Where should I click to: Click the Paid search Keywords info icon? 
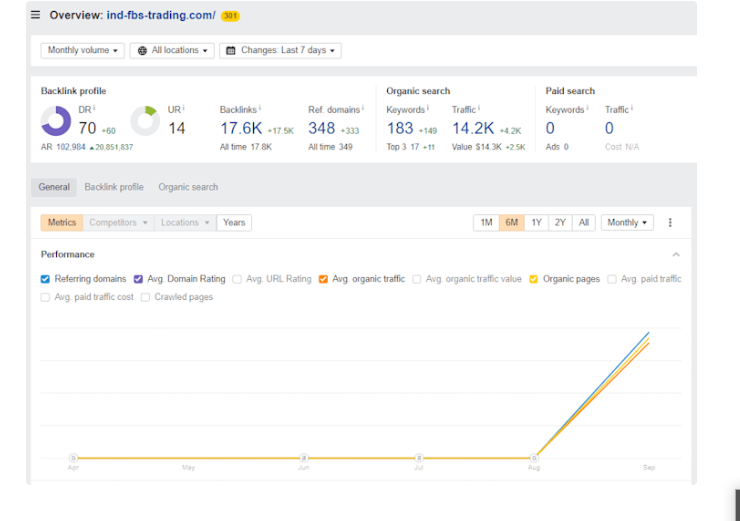click(587, 108)
